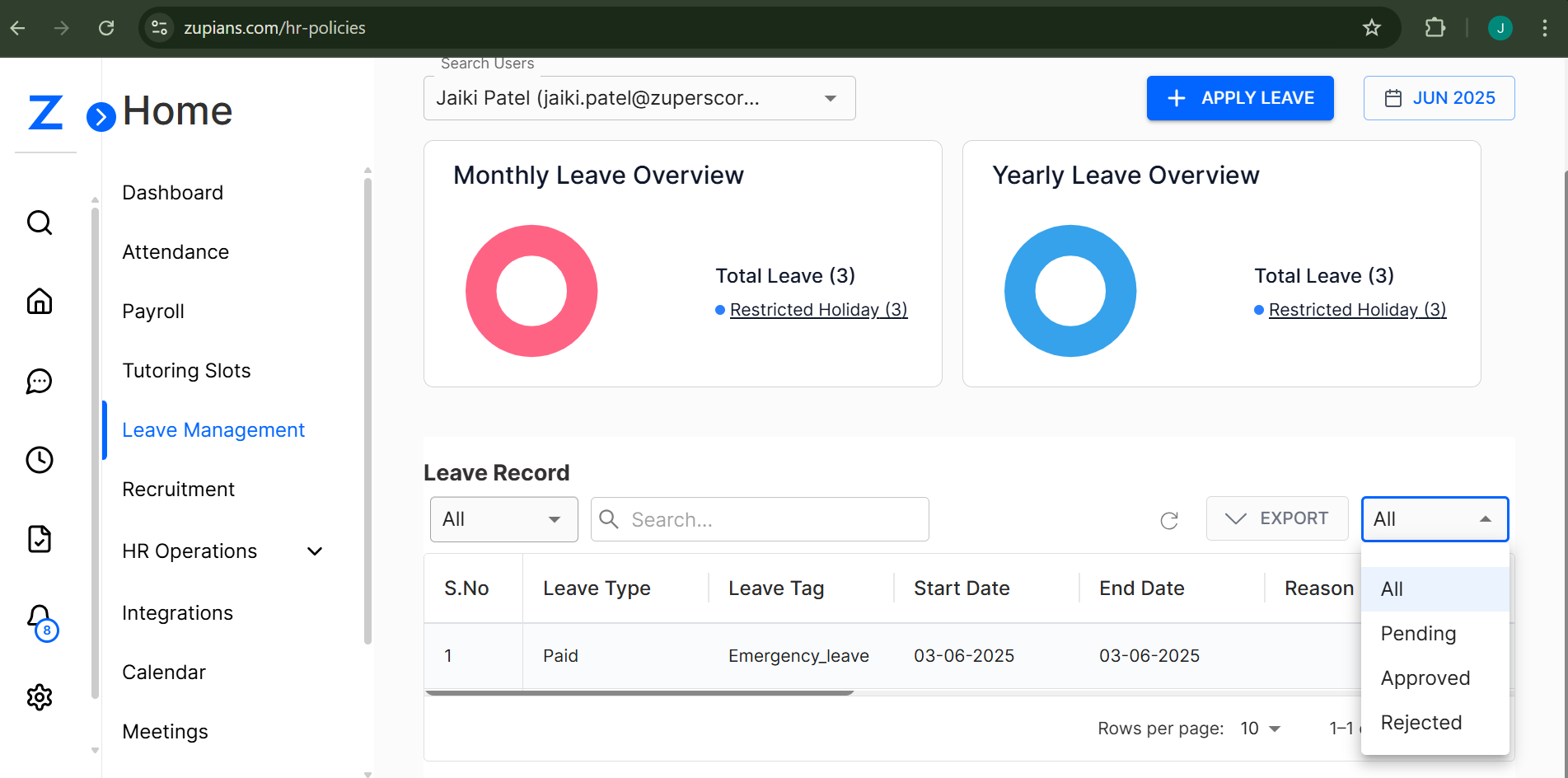
Task: Click the search icon in left sidebar
Action: click(40, 223)
